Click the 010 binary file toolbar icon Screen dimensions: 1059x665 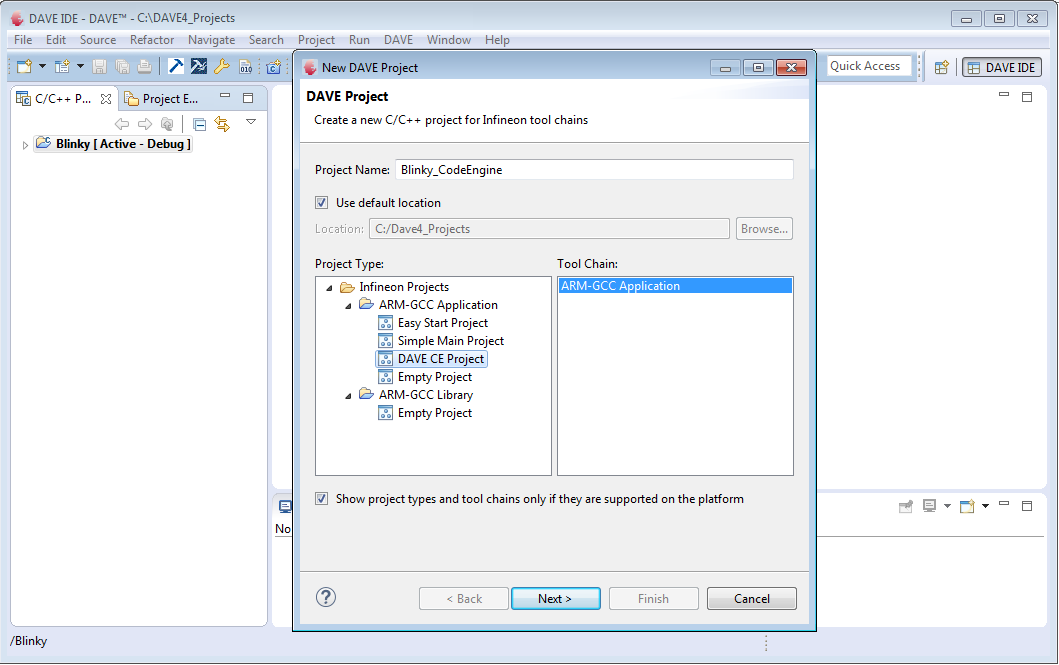[x=246, y=66]
